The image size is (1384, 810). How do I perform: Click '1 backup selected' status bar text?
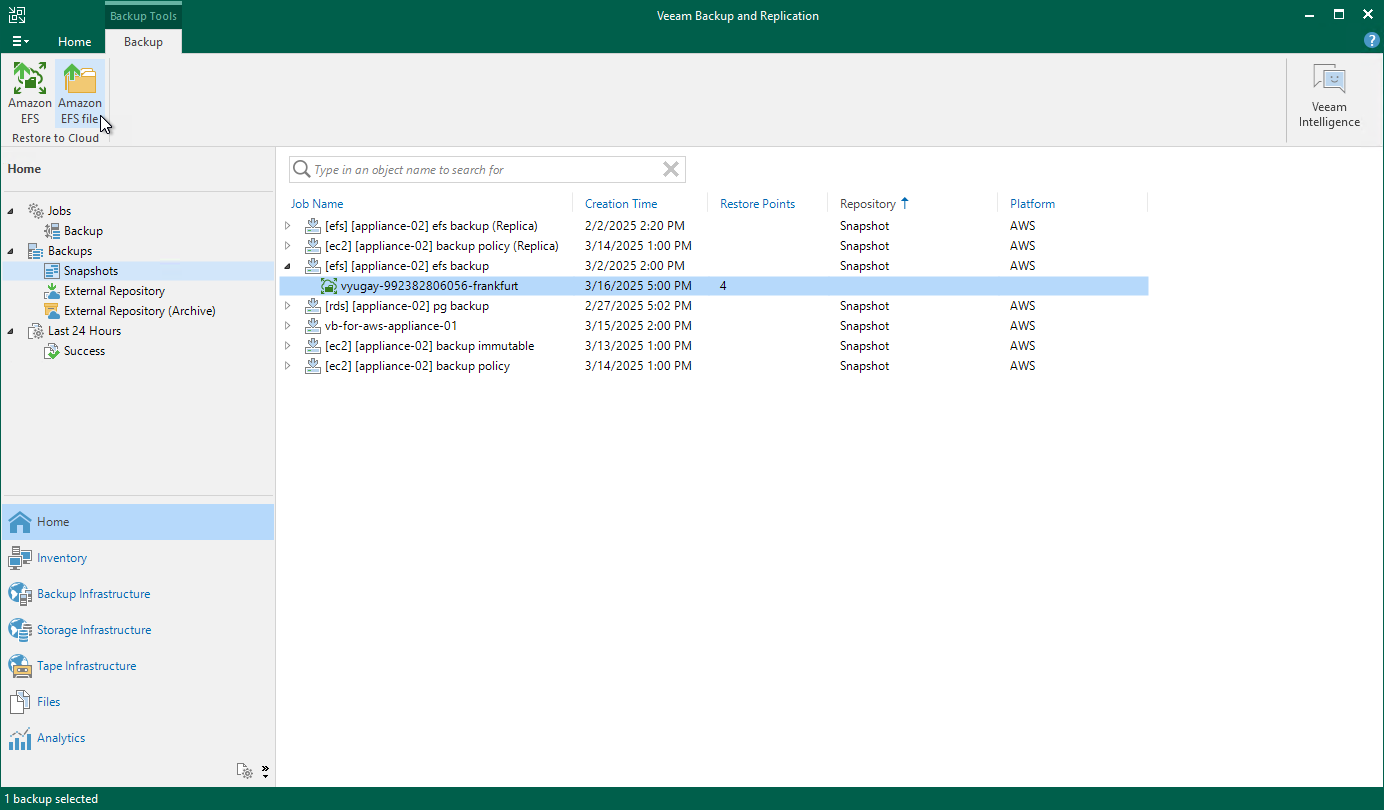coord(52,799)
